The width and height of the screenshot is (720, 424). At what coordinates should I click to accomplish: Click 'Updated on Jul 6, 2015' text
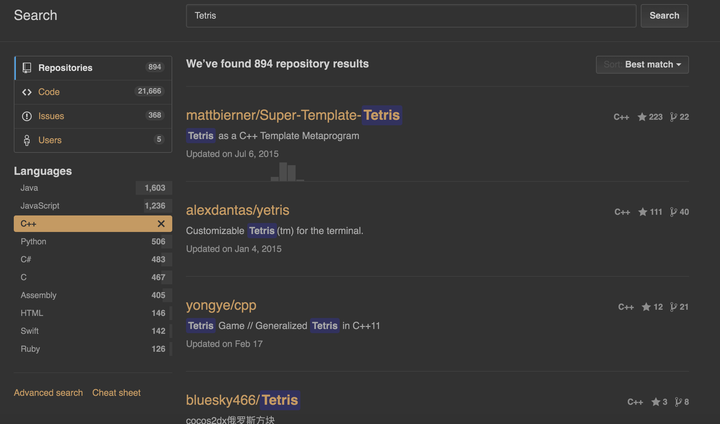click(232, 154)
